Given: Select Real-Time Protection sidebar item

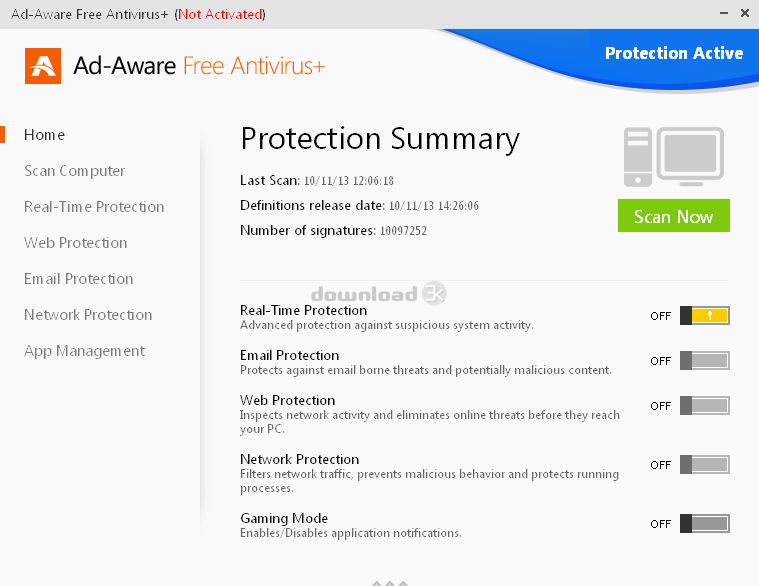Looking at the screenshot, I should (94, 207).
